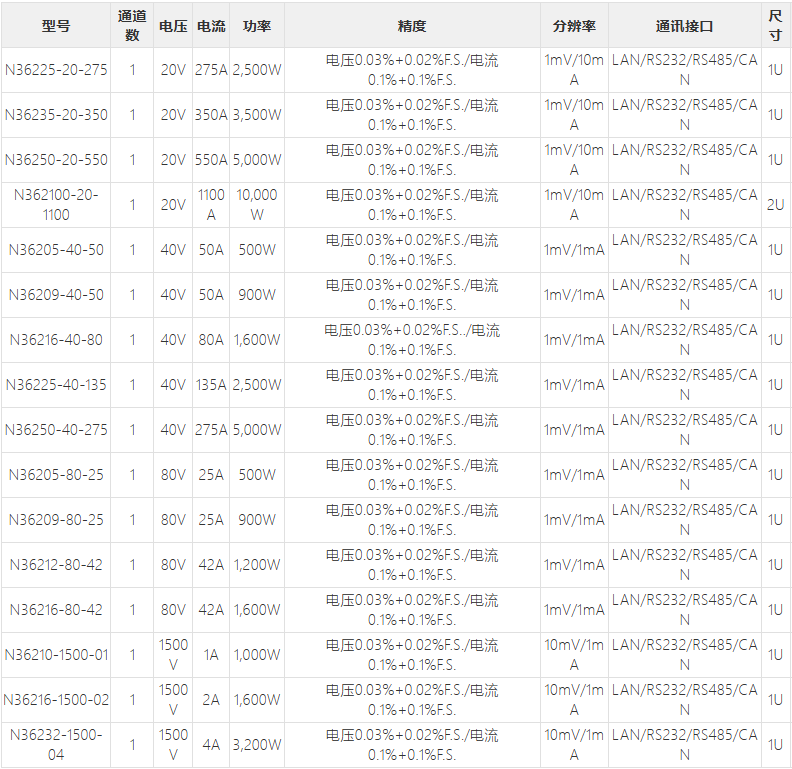Click the 3,200W power cell
The width and height of the screenshot is (792, 769).
coord(257,744)
